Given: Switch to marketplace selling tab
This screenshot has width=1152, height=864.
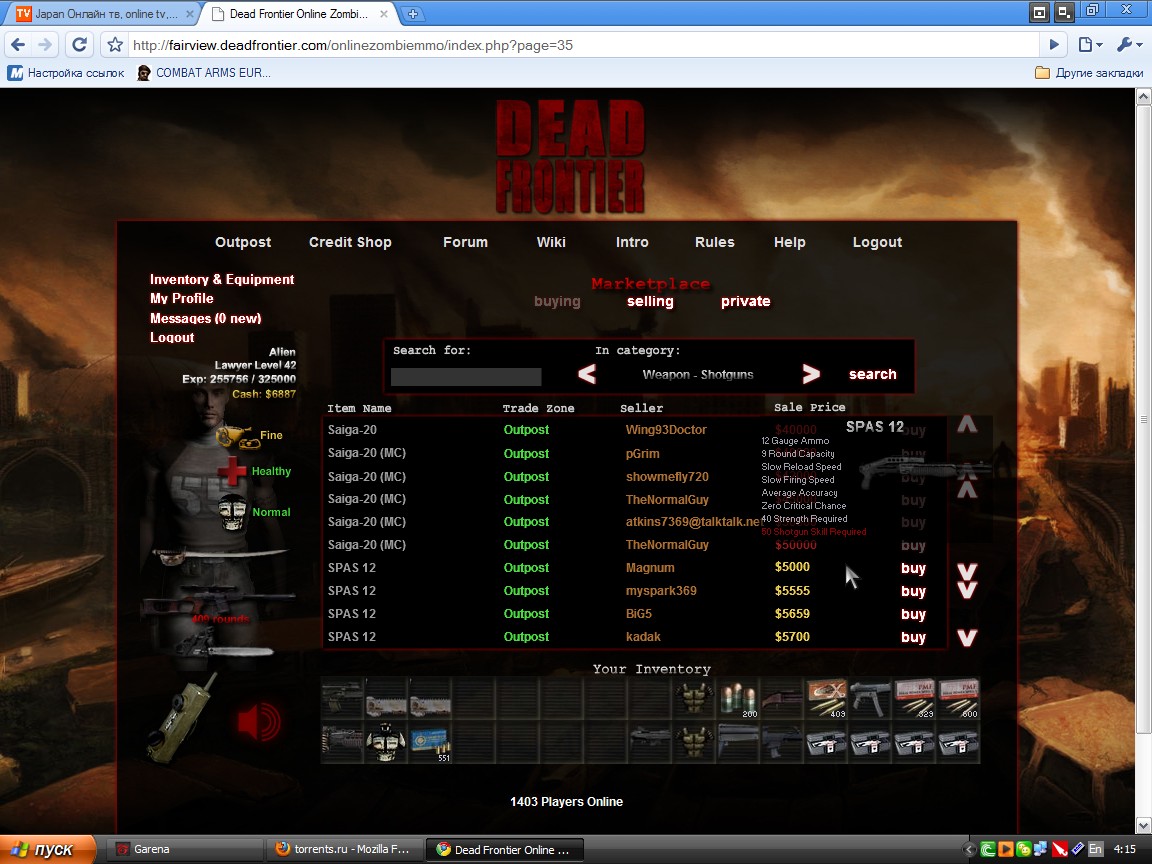Looking at the screenshot, I should [650, 301].
